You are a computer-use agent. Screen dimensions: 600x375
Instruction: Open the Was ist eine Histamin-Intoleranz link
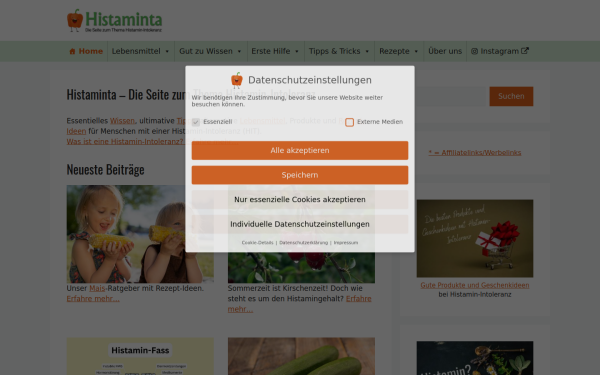(125, 142)
